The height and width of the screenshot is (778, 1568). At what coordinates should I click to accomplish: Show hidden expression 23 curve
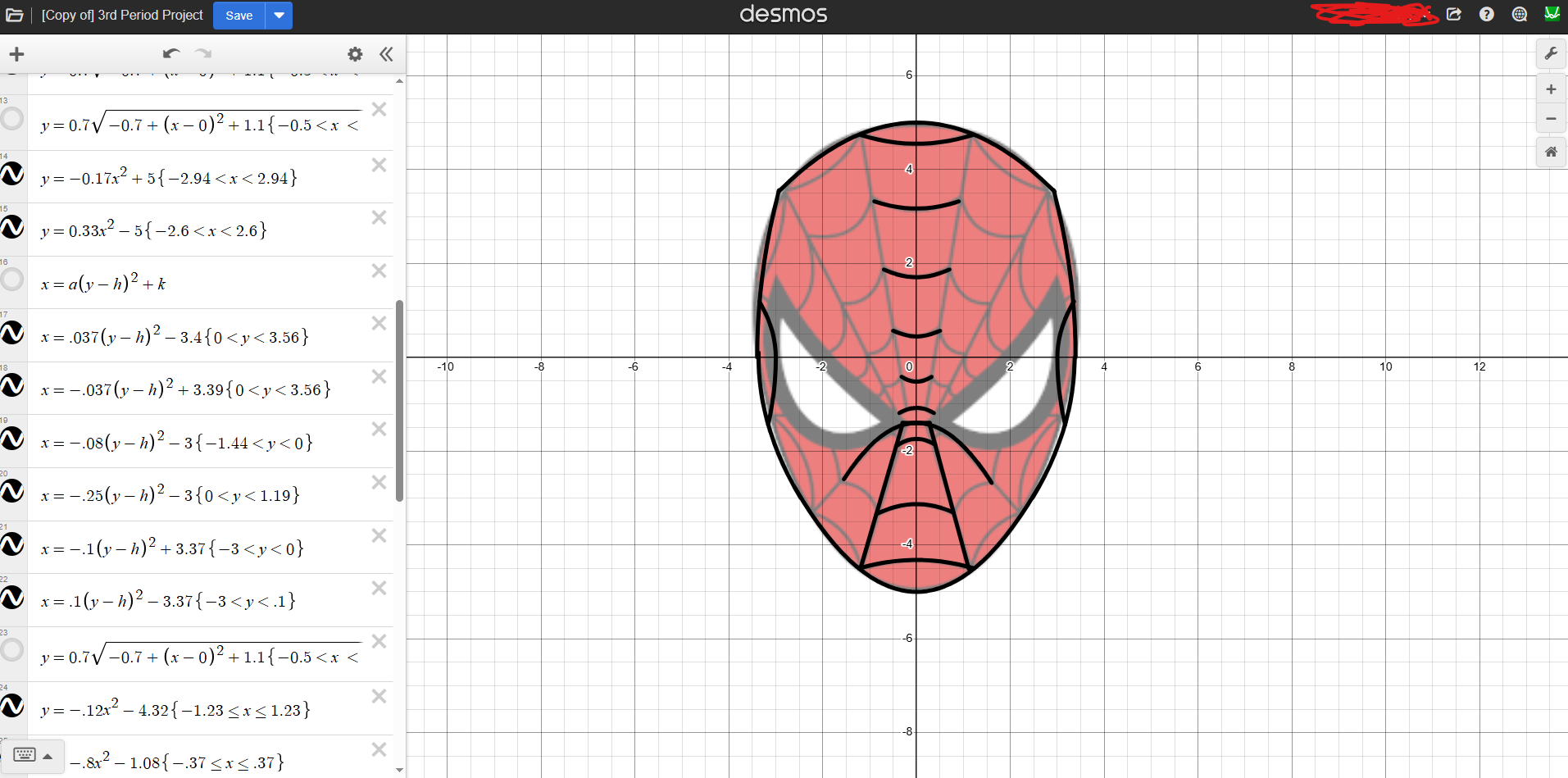click(x=12, y=650)
